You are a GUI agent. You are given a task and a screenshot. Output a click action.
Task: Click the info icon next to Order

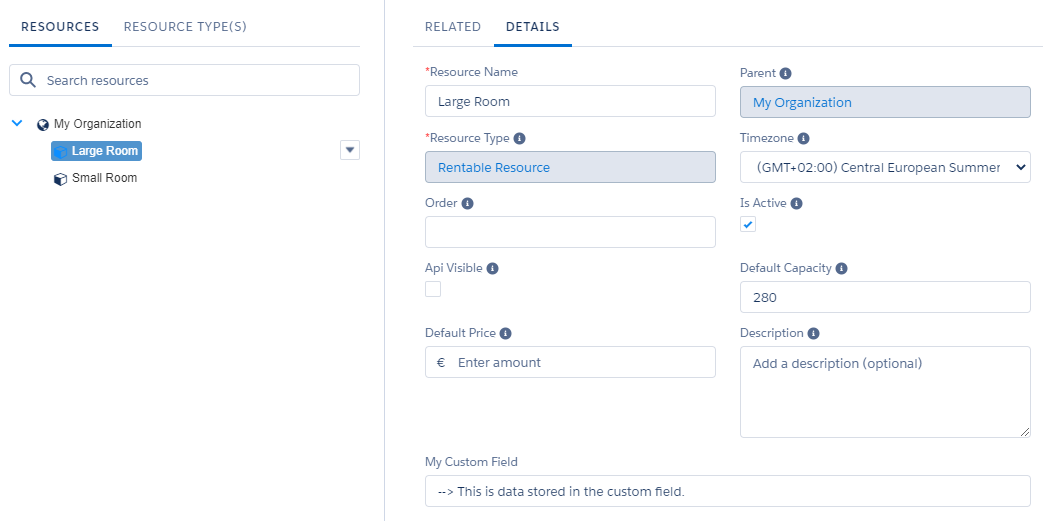[468, 204]
